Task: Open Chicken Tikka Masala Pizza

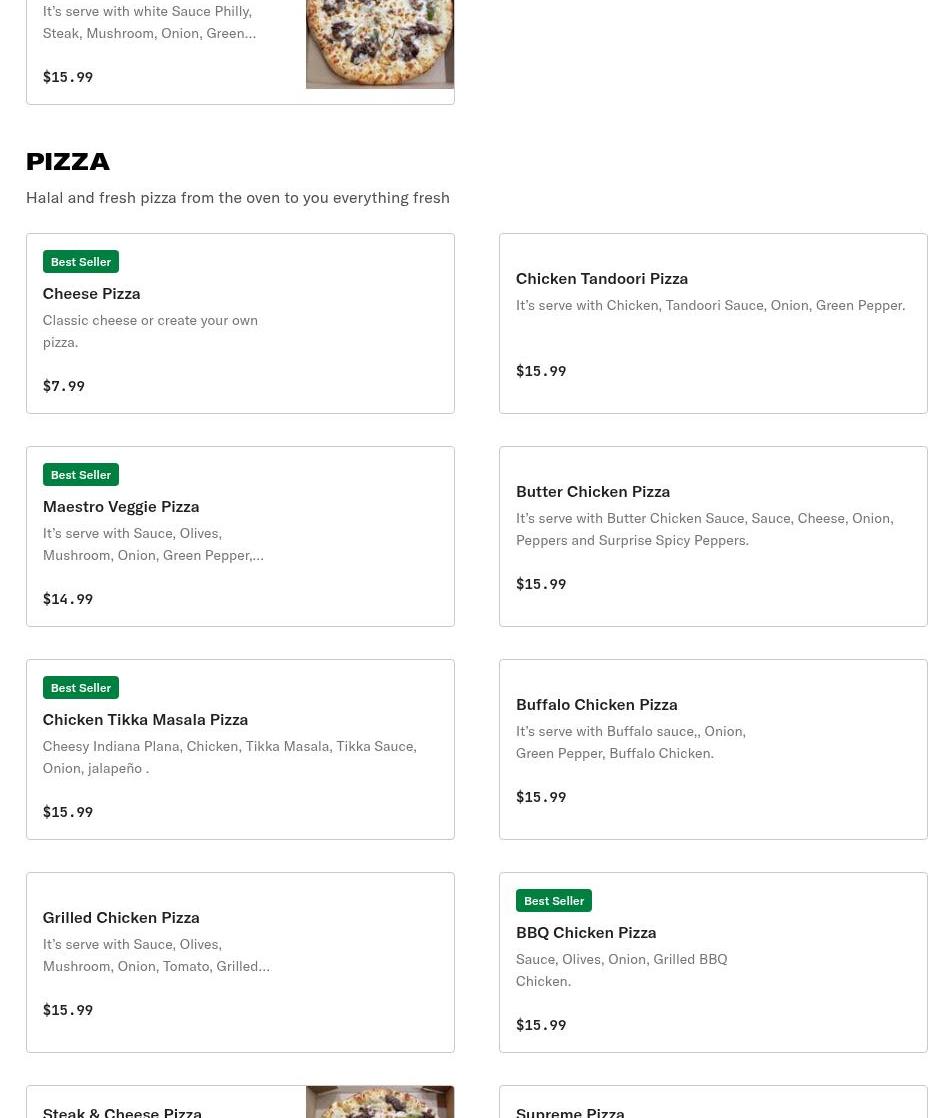Action: click(240, 749)
